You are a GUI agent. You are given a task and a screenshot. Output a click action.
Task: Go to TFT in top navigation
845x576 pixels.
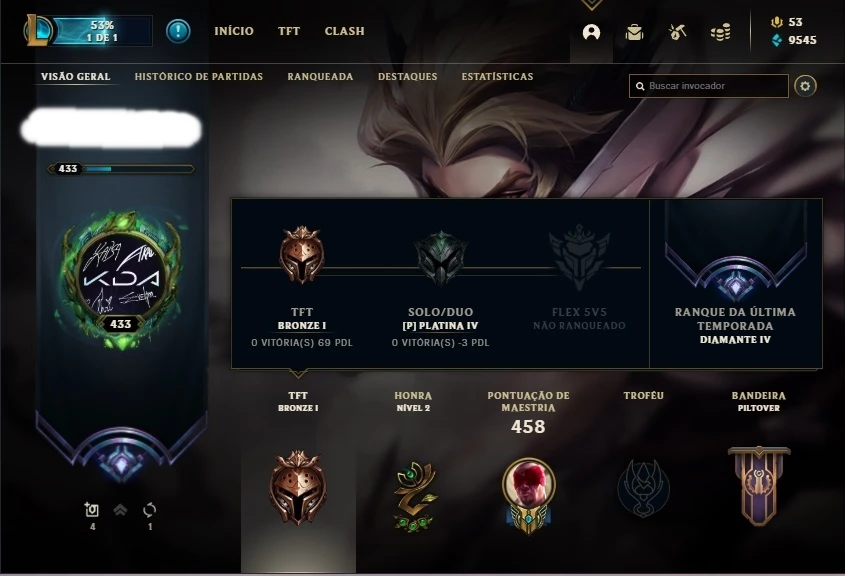point(289,31)
